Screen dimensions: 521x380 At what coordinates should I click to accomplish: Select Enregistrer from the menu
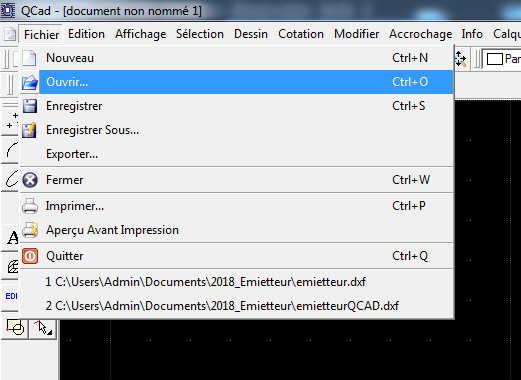tap(237, 106)
